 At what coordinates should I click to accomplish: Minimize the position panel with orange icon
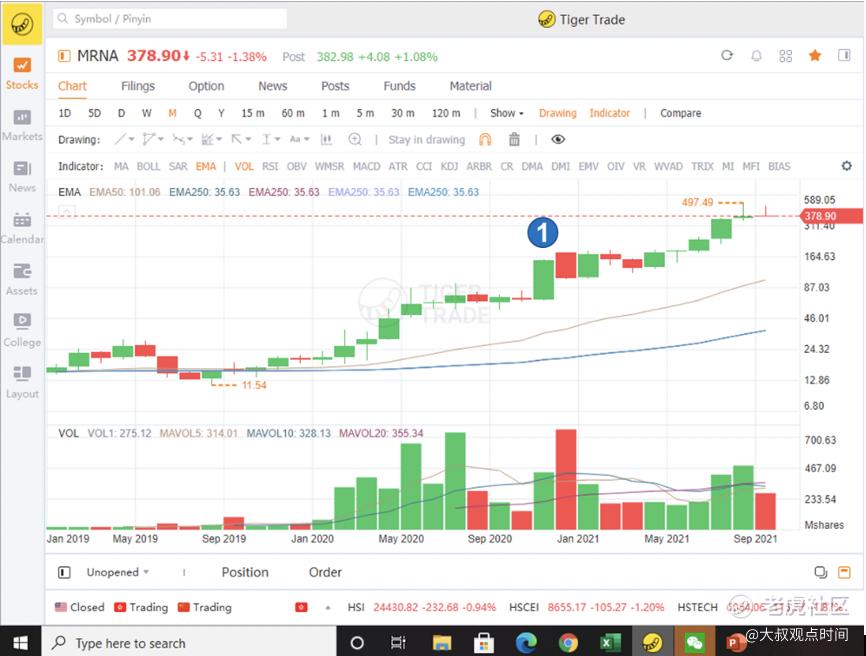point(844,572)
